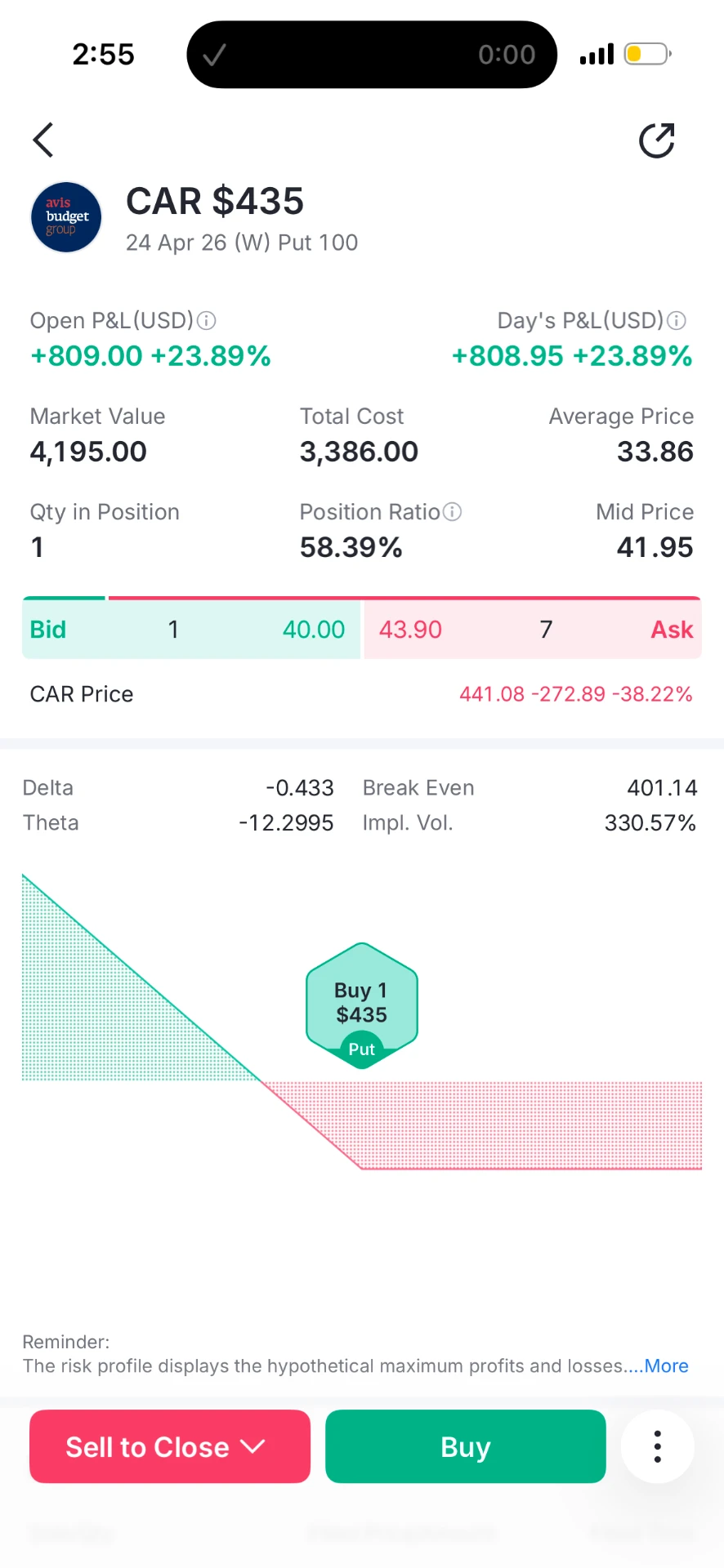
Task: Tap the Break Even value 401.14
Action: point(662,788)
